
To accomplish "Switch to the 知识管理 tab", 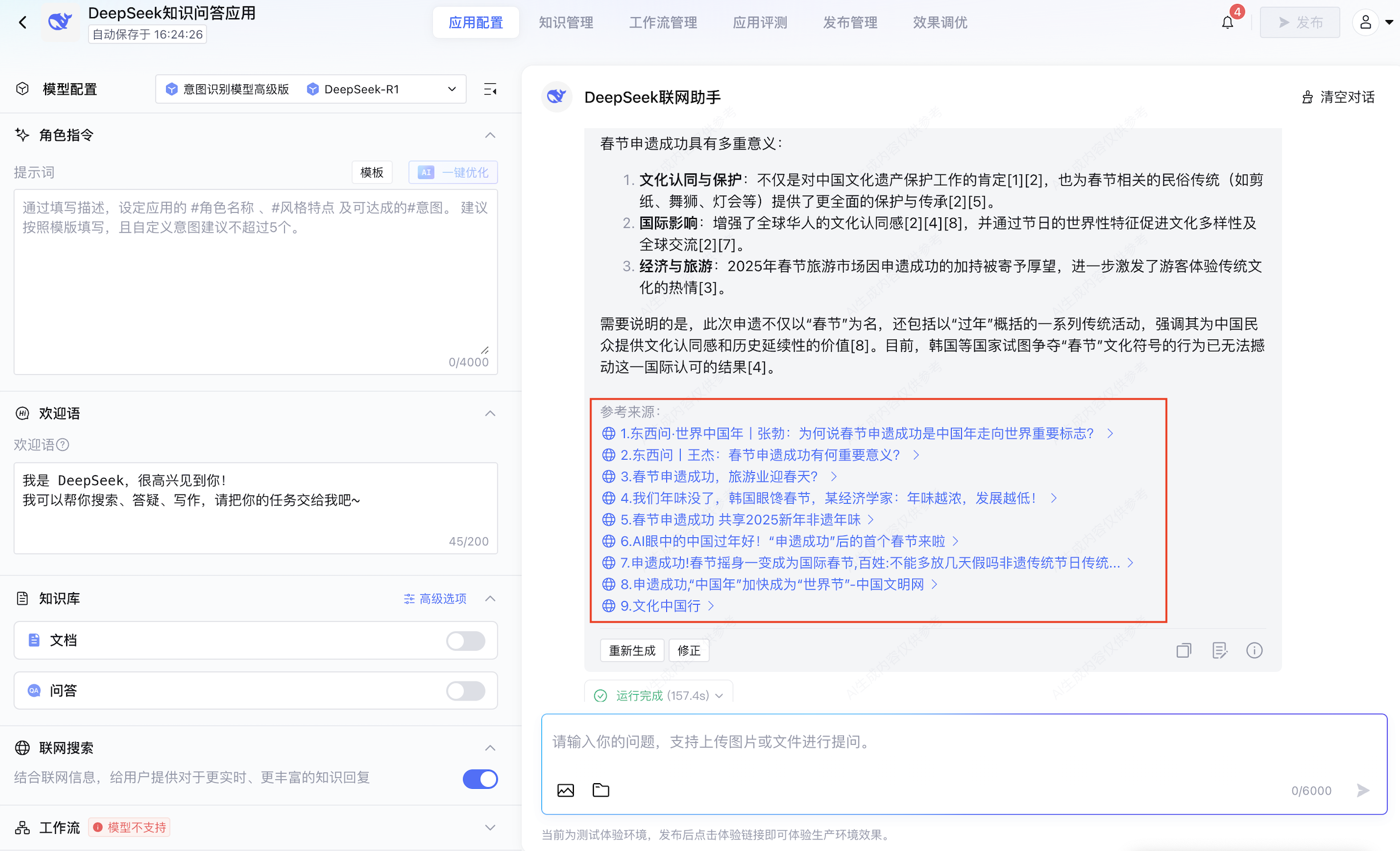I will point(566,22).
